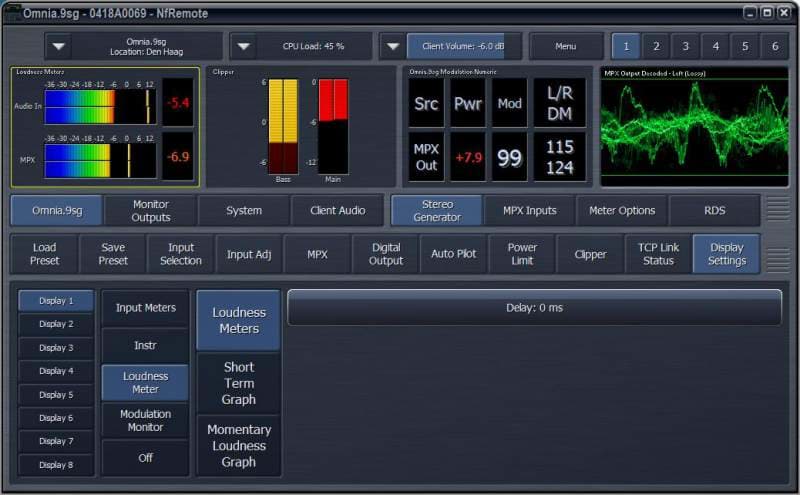Open Display Settings

[727, 254]
